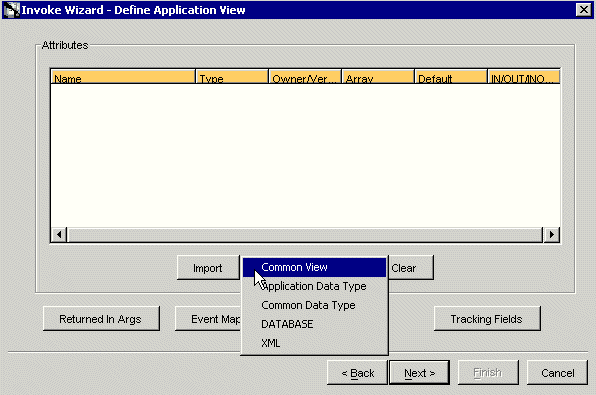The width and height of the screenshot is (596, 395).
Task: Close the Invoke Wizard dialog
Action: (x=583, y=10)
